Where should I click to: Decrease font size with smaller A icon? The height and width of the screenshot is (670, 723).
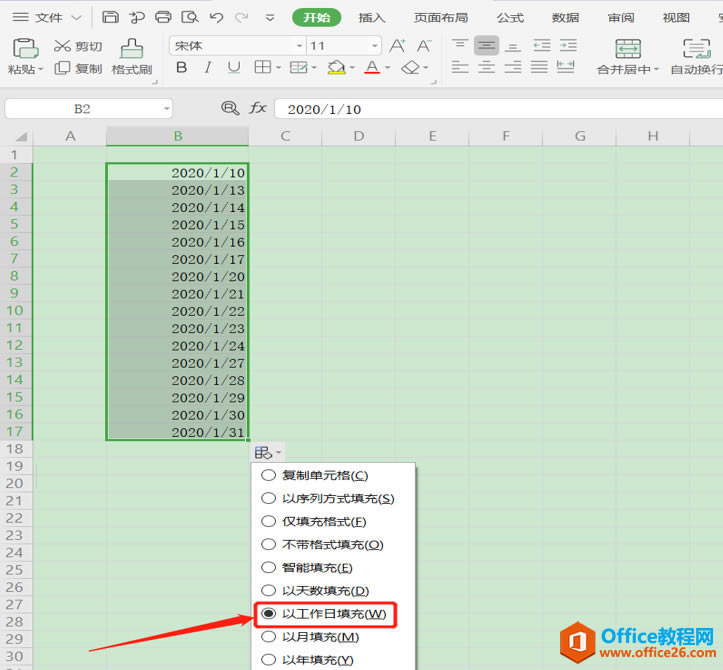click(424, 46)
